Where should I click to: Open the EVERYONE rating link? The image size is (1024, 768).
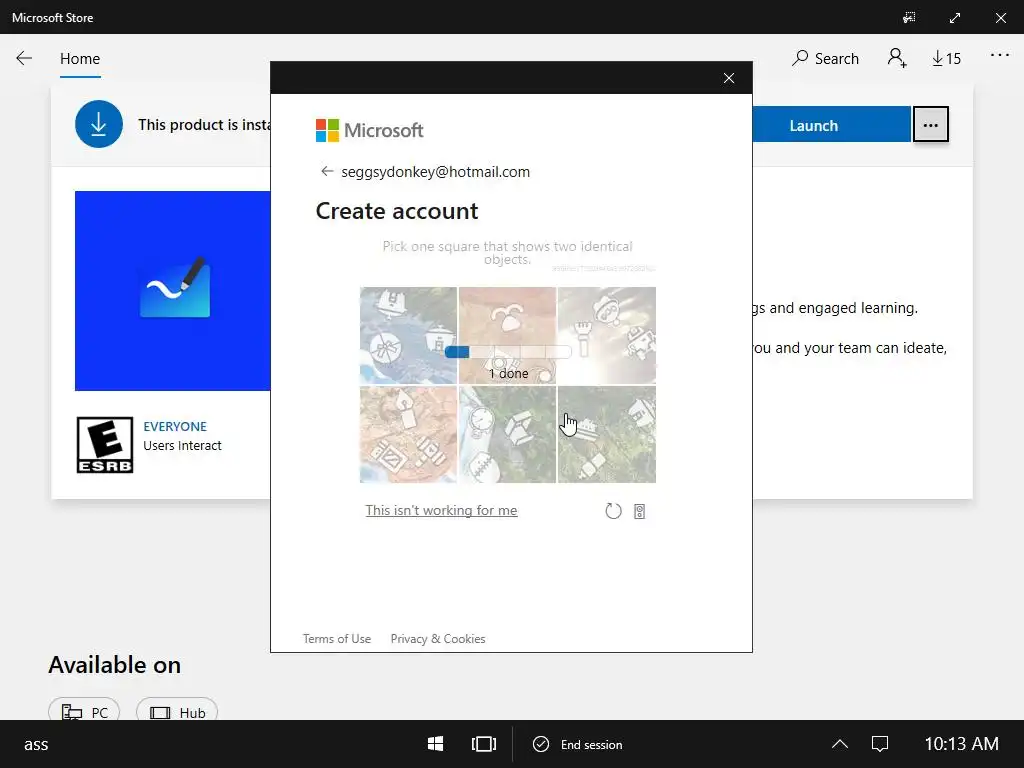(175, 426)
